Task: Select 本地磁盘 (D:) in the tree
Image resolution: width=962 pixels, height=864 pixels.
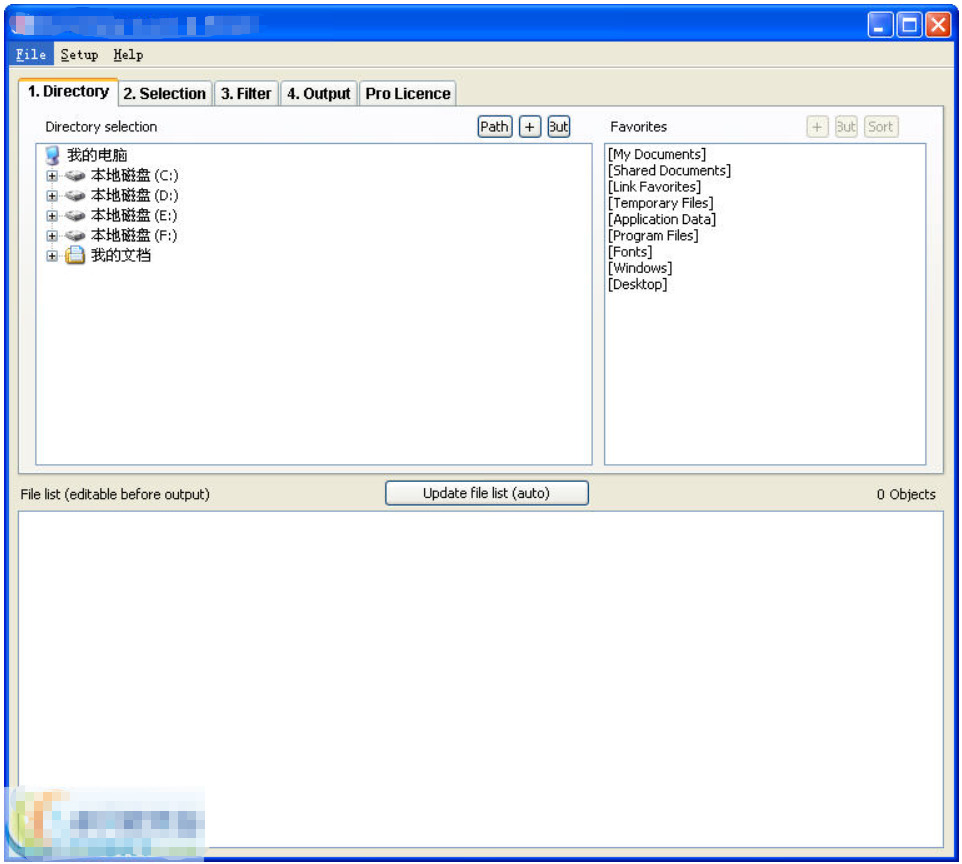Action: pyautogui.click(x=134, y=196)
